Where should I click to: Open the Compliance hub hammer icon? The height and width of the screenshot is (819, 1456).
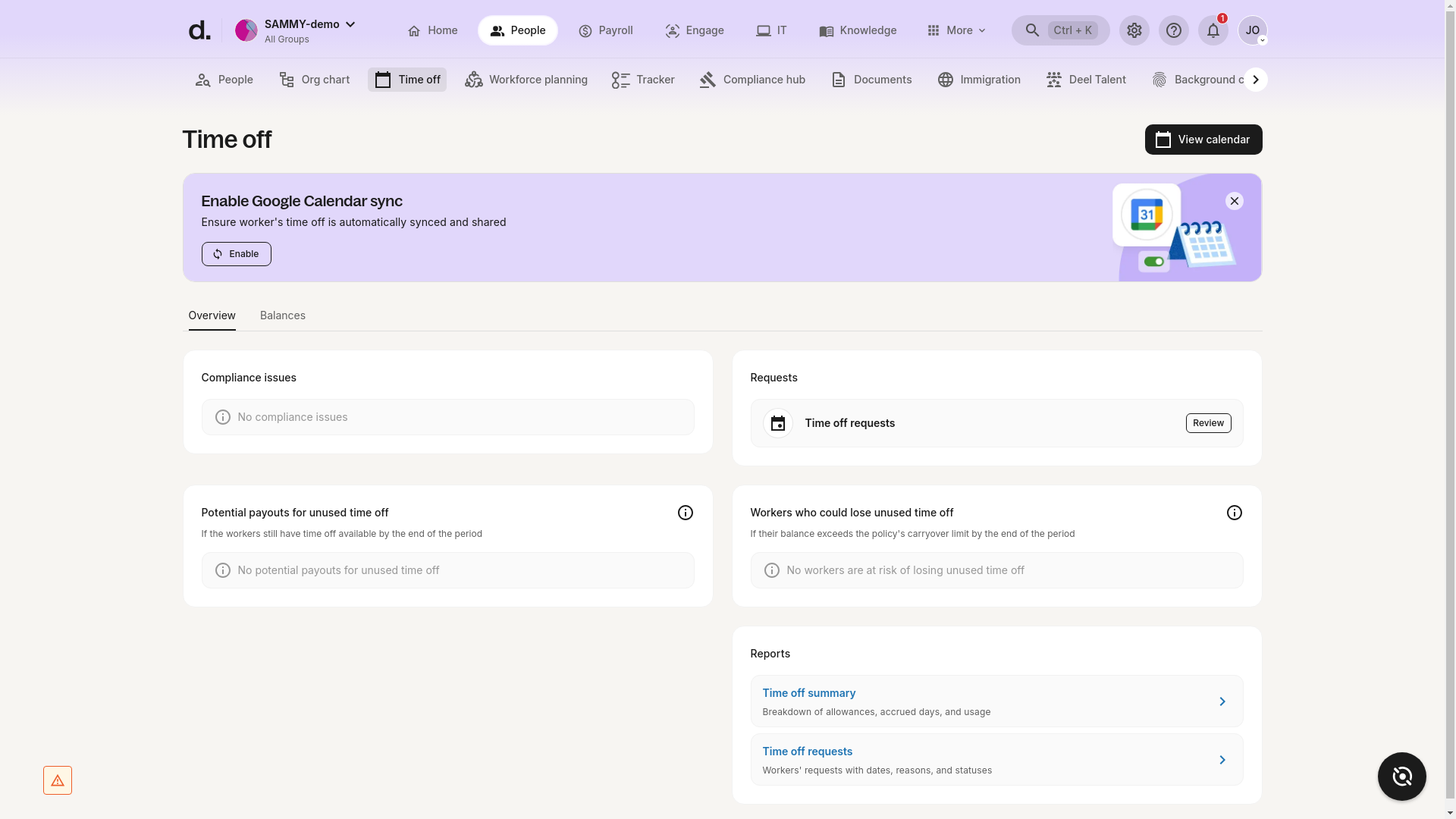pyautogui.click(x=708, y=79)
